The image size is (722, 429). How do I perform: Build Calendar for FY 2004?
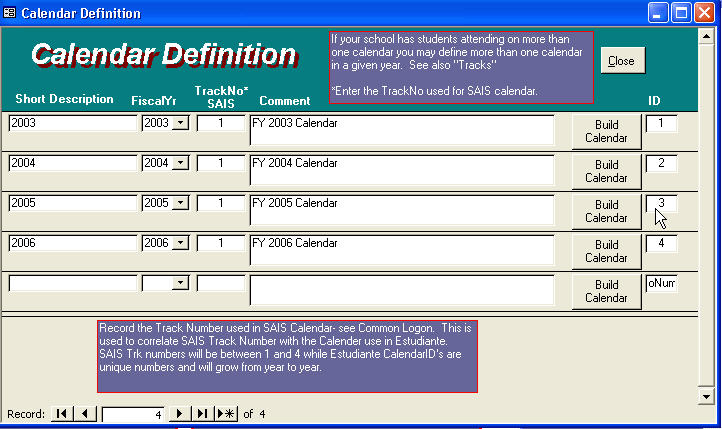tap(606, 171)
